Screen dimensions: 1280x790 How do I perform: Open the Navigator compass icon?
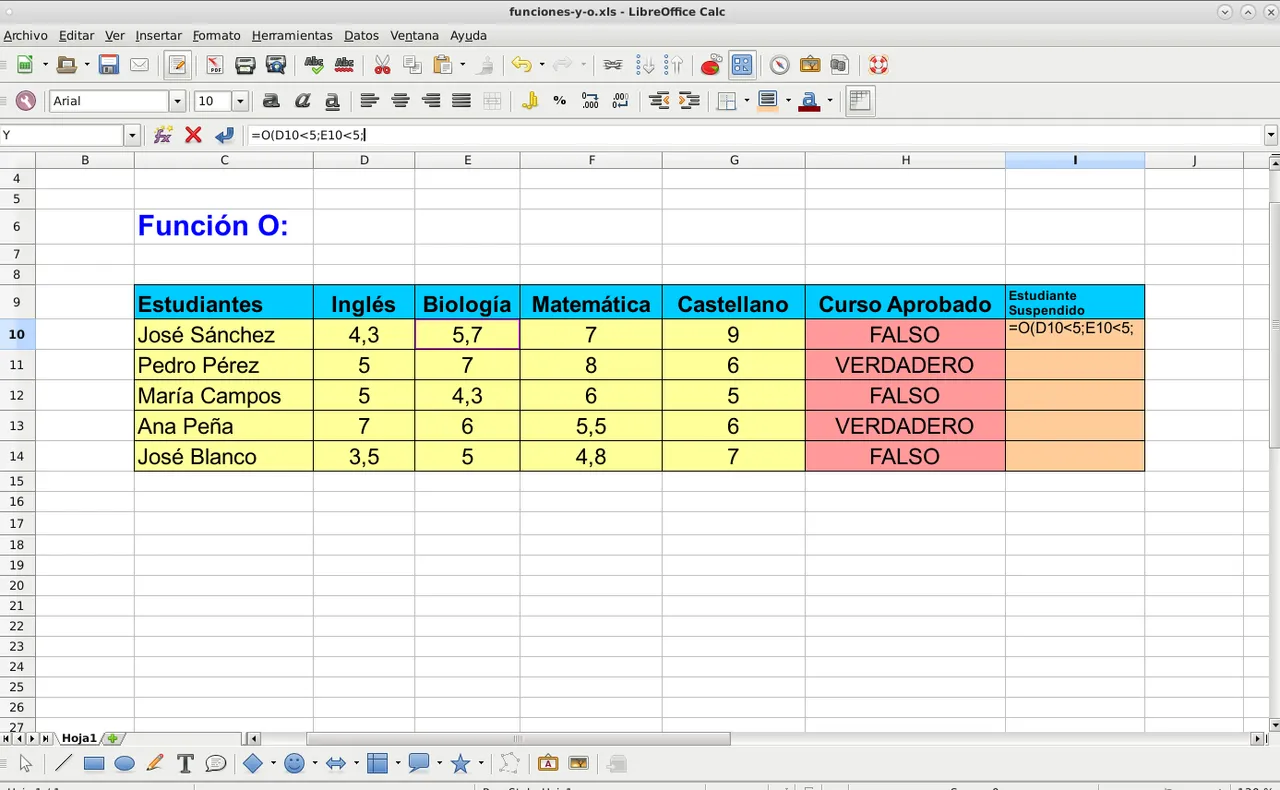779,66
